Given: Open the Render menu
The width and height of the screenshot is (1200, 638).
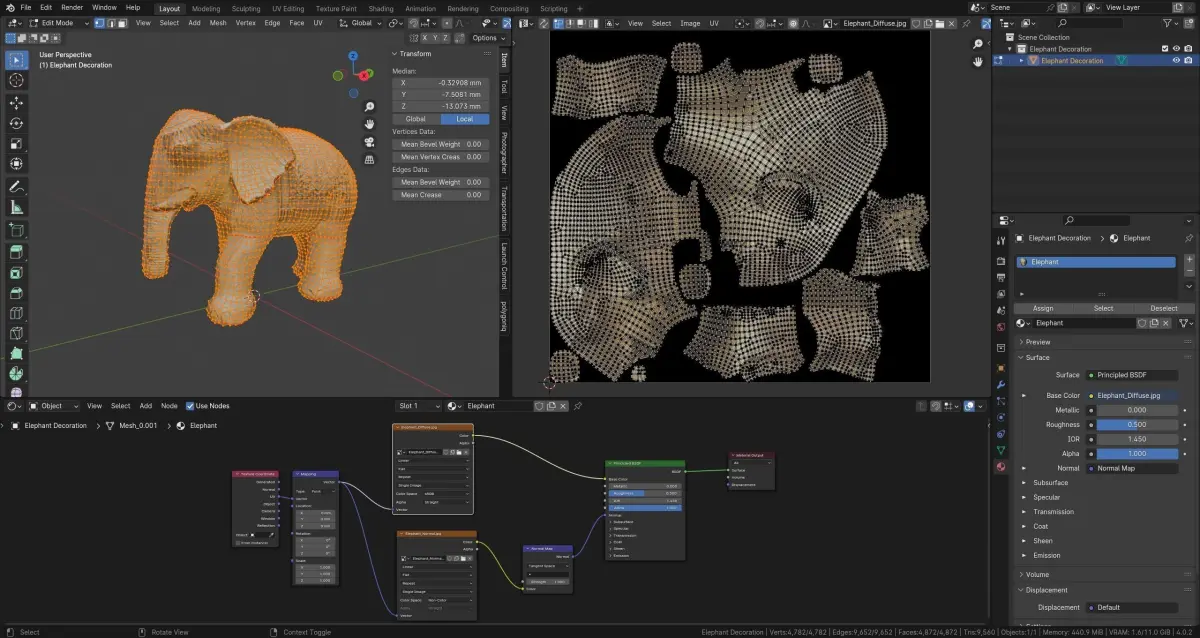Looking at the screenshot, I should (x=72, y=8).
